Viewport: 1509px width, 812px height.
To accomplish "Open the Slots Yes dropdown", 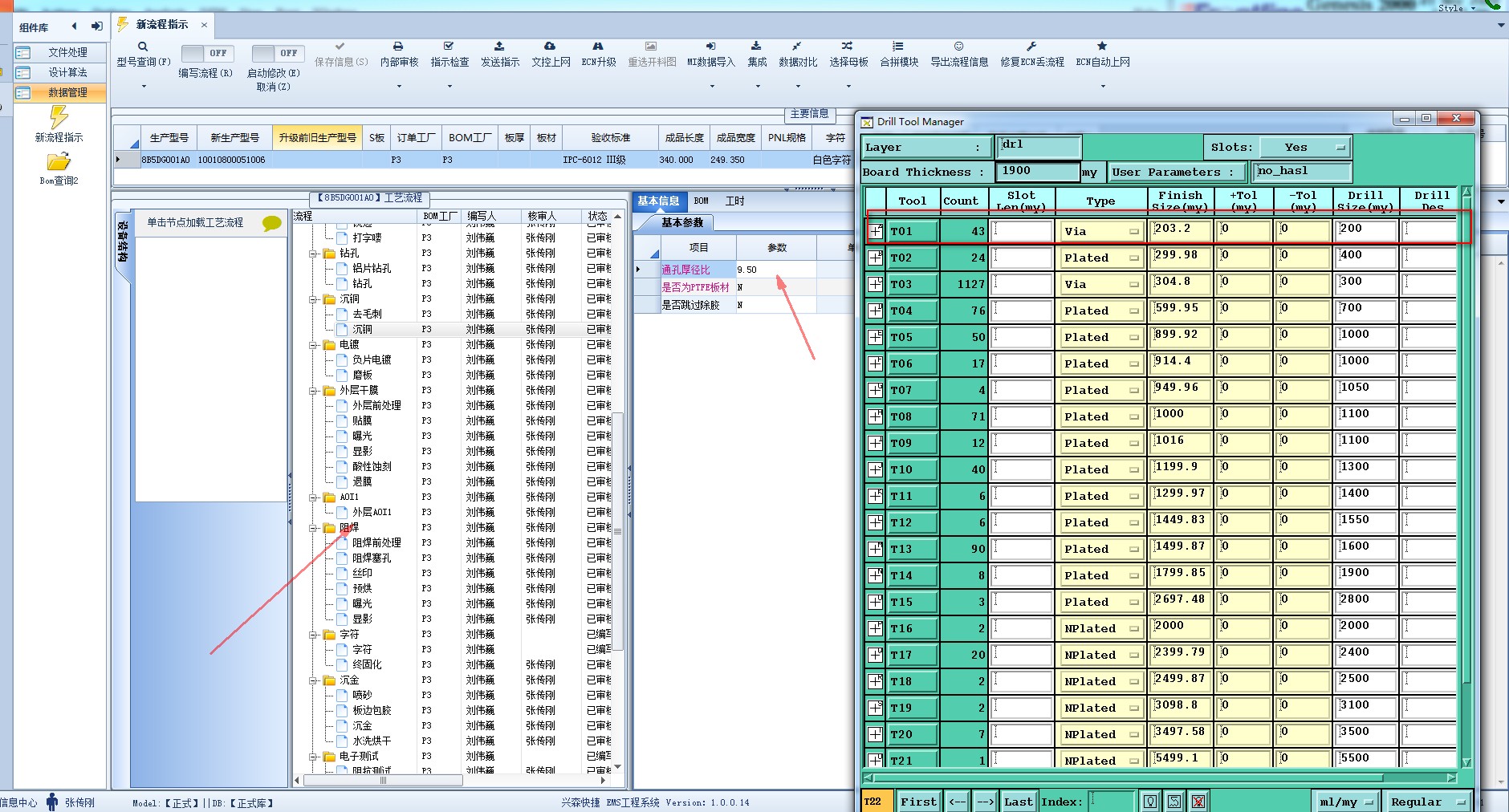I will click(x=1306, y=148).
